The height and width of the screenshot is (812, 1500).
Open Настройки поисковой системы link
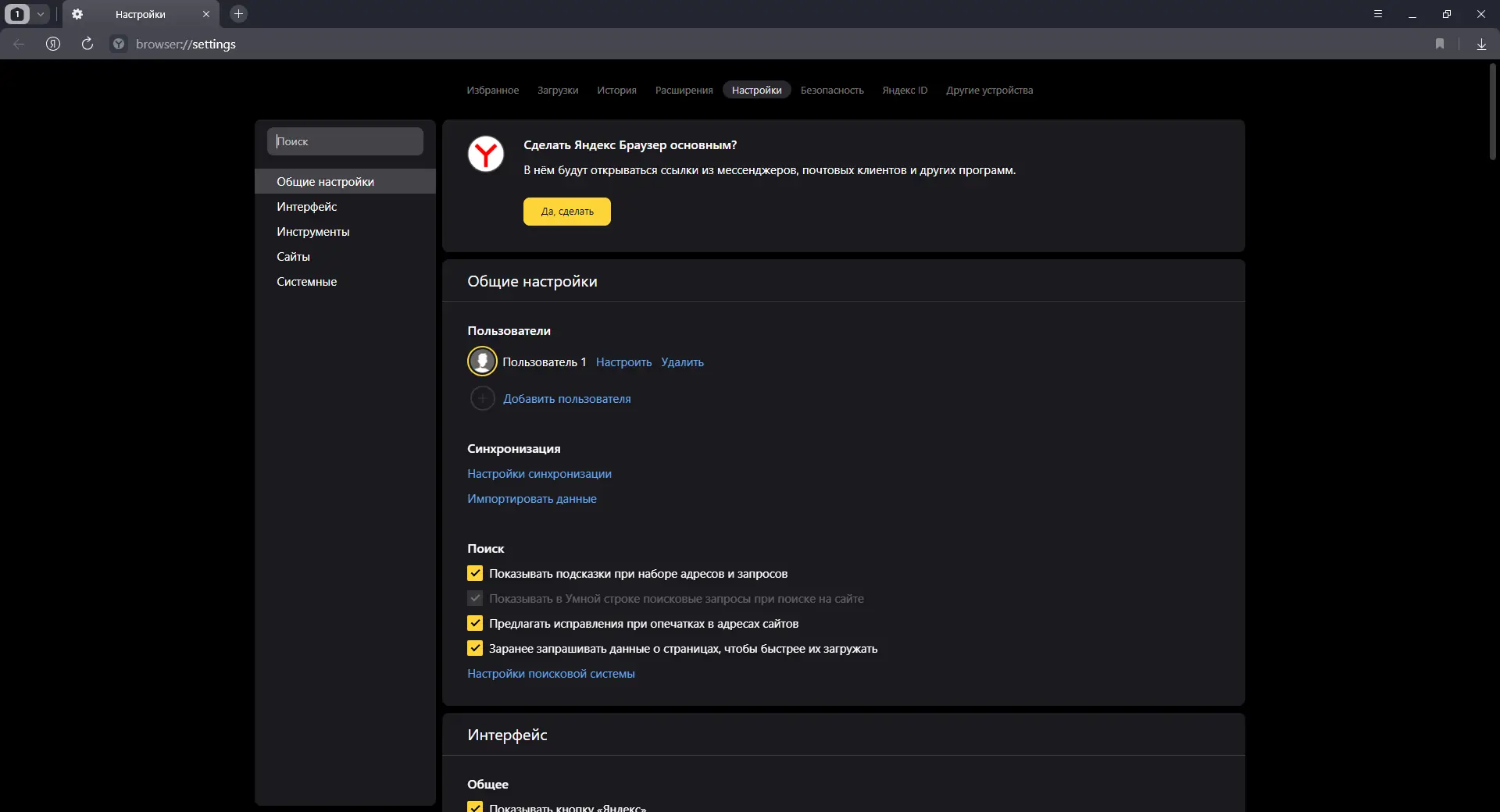pyautogui.click(x=551, y=673)
